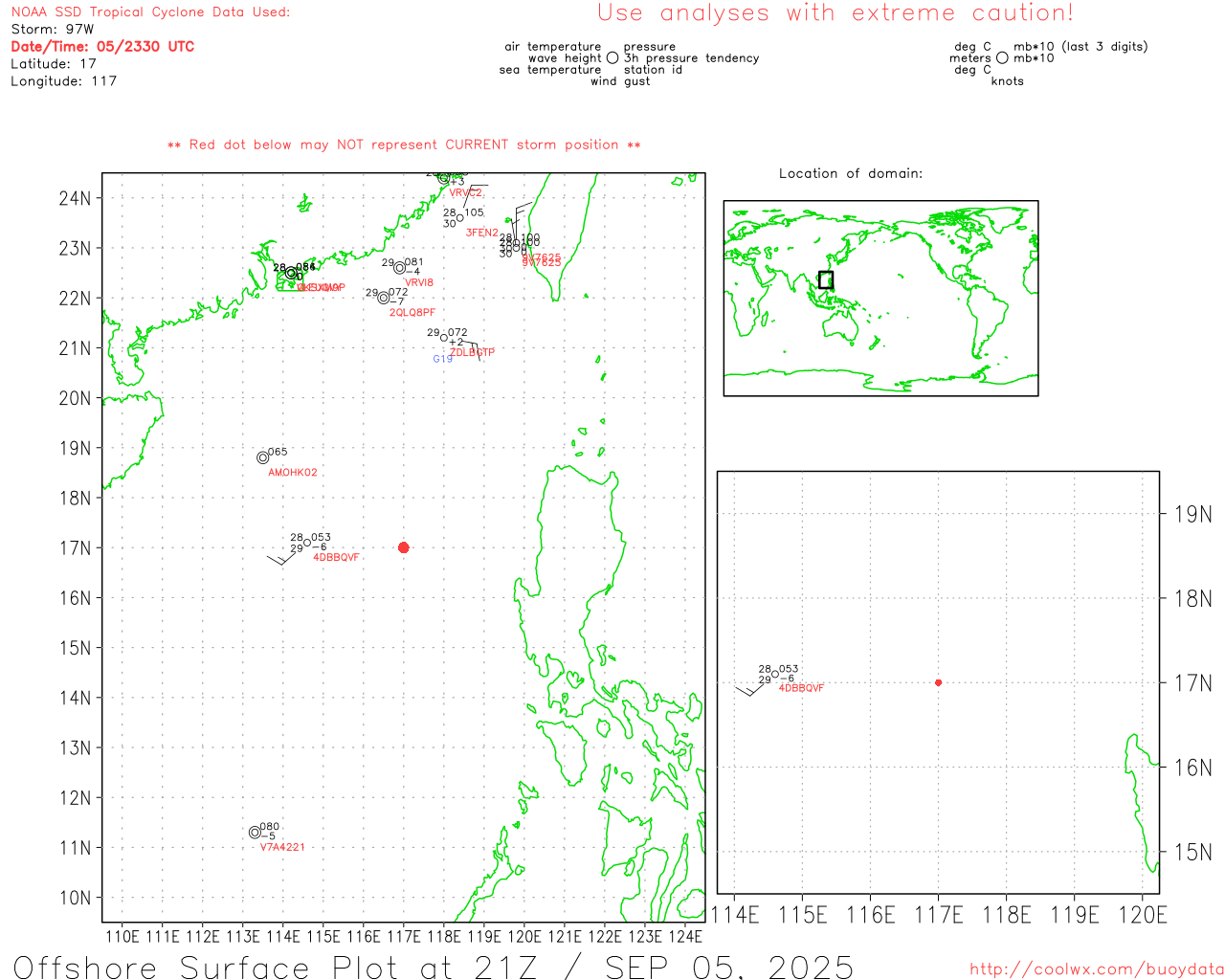Click the 'wind gust' legend label
The width and height of the screenshot is (1225, 980).
620,81
